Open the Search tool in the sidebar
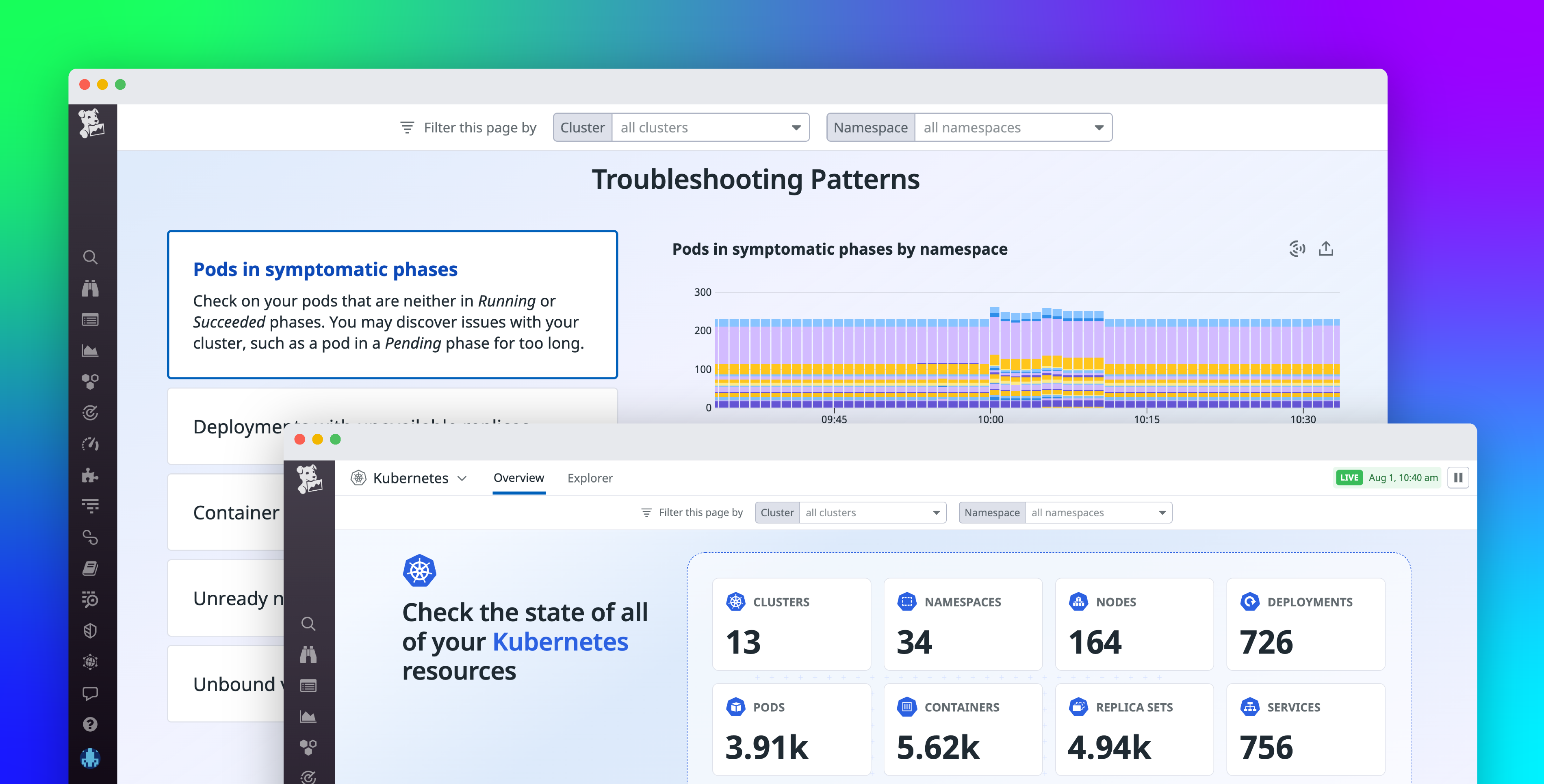Screen dimensions: 1544x784 pos(91,257)
